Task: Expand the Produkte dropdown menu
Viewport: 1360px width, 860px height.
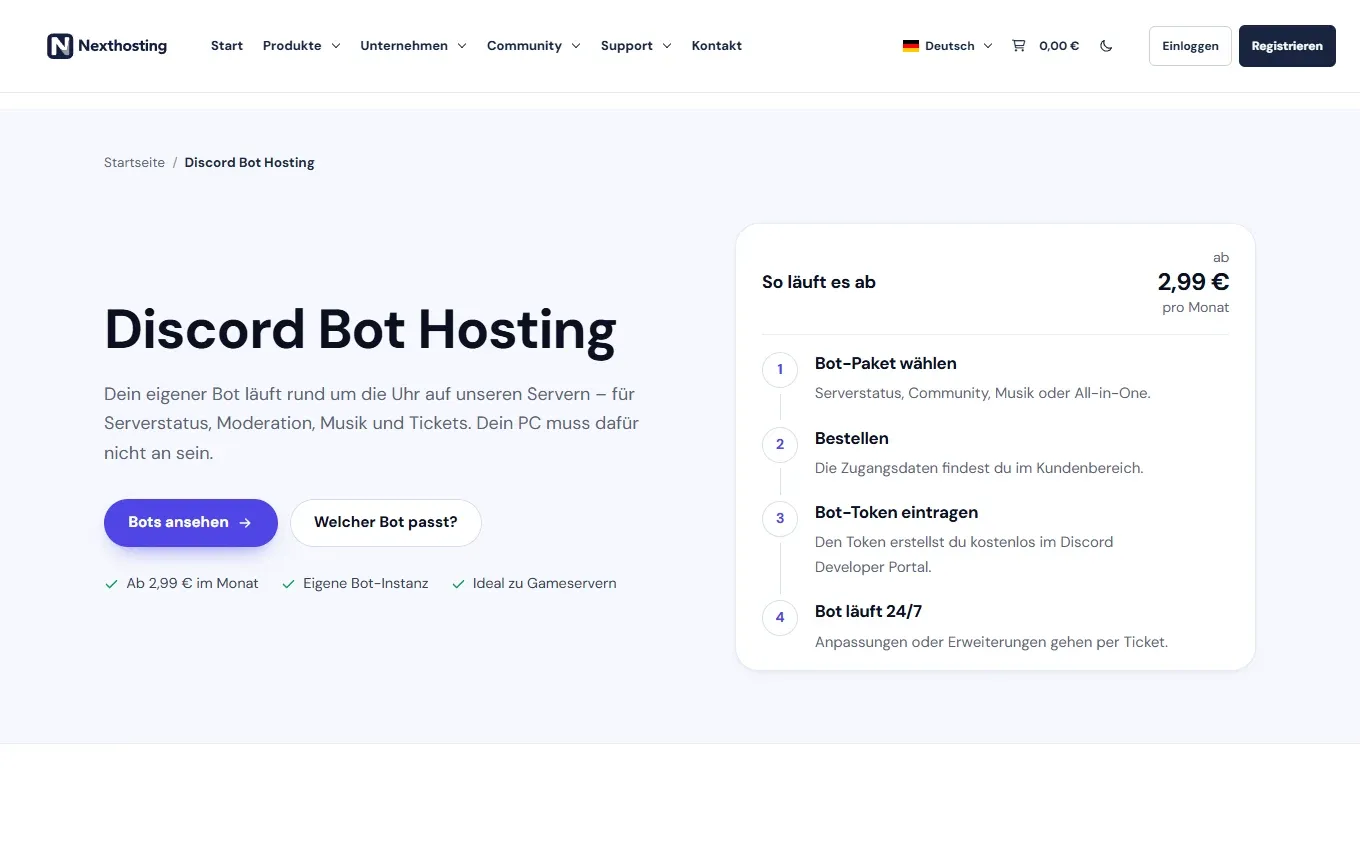Action: coord(301,46)
